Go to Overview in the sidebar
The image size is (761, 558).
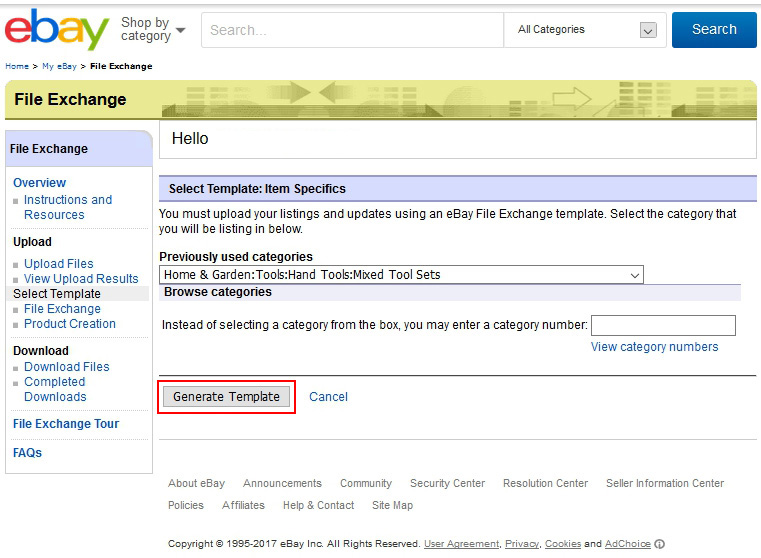[x=39, y=183]
